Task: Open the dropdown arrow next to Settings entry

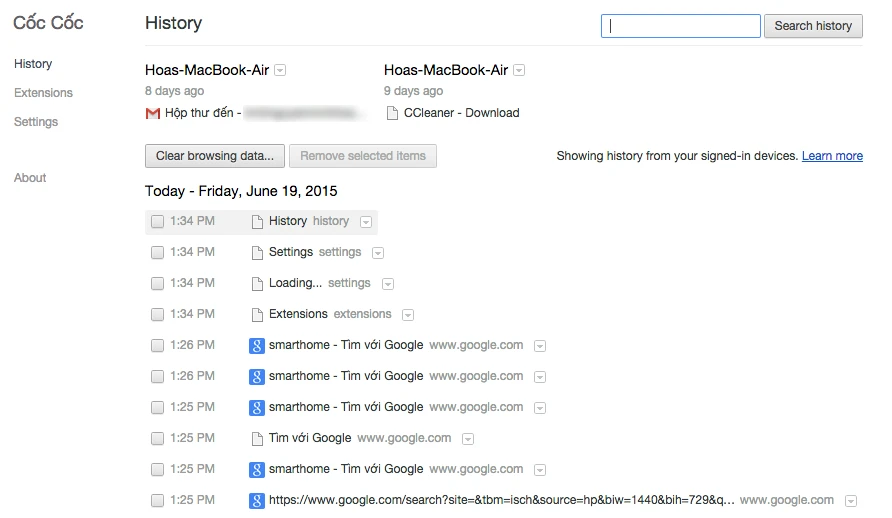Action: click(x=378, y=253)
